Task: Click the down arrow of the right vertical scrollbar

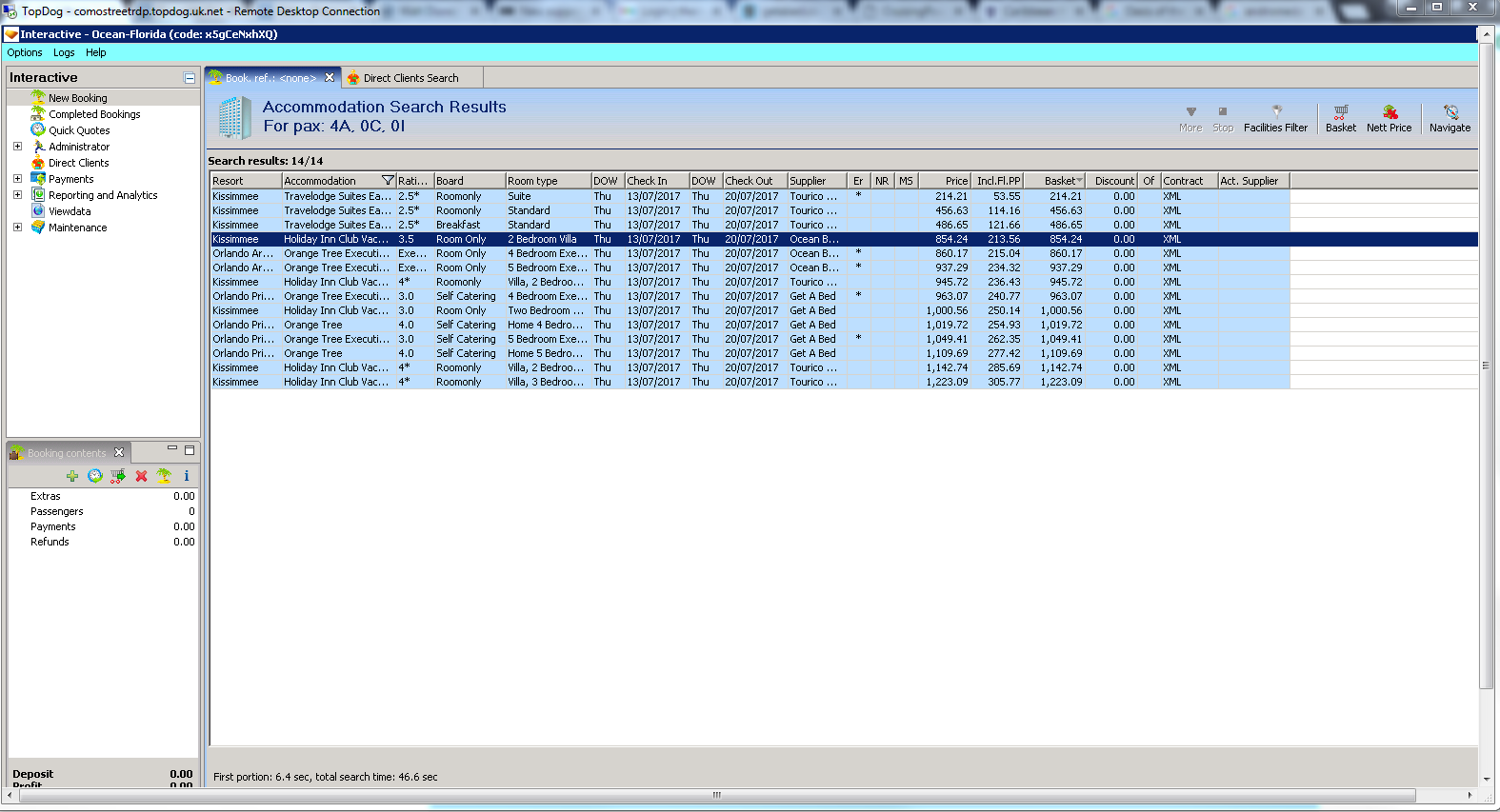Action: coord(1486,780)
